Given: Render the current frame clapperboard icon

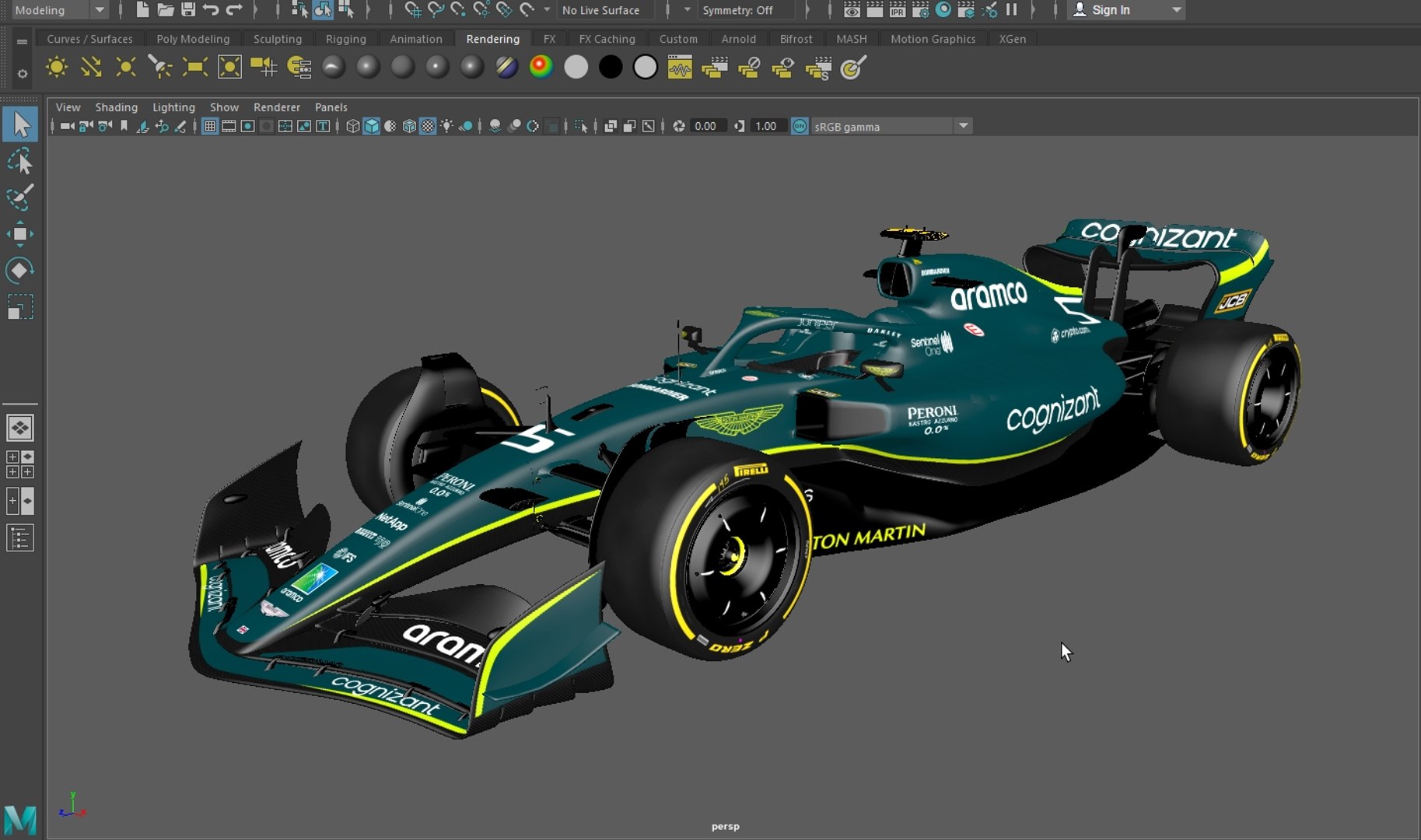Looking at the screenshot, I should [x=875, y=10].
